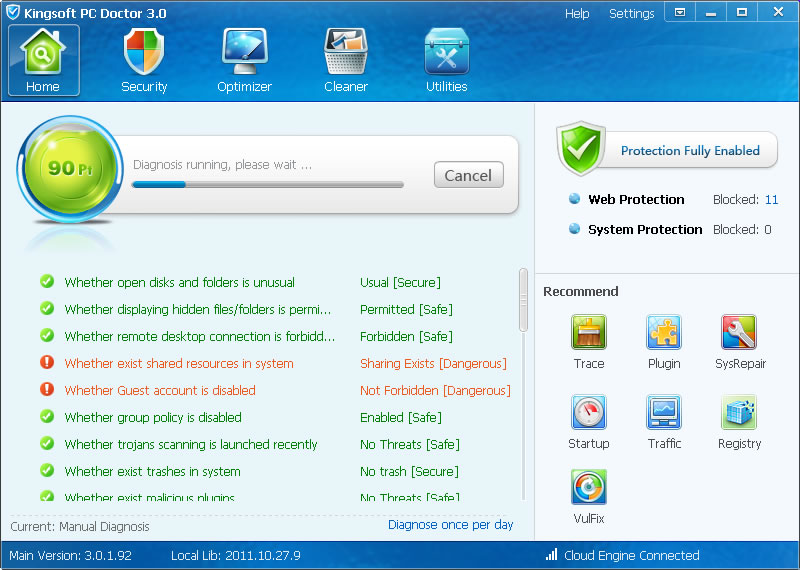Image resolution: width=800 pixels, height=570 pixels.
Task: Cancel the running diagnosis
Action: [468, 175]
